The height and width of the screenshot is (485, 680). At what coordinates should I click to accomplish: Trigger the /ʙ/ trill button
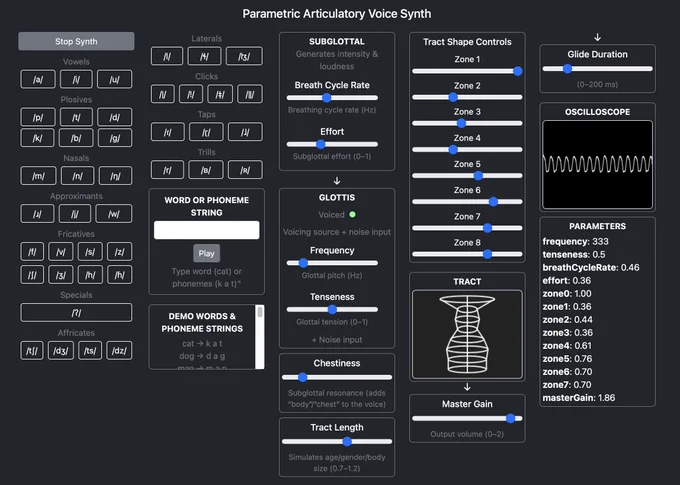pos(206,170)
